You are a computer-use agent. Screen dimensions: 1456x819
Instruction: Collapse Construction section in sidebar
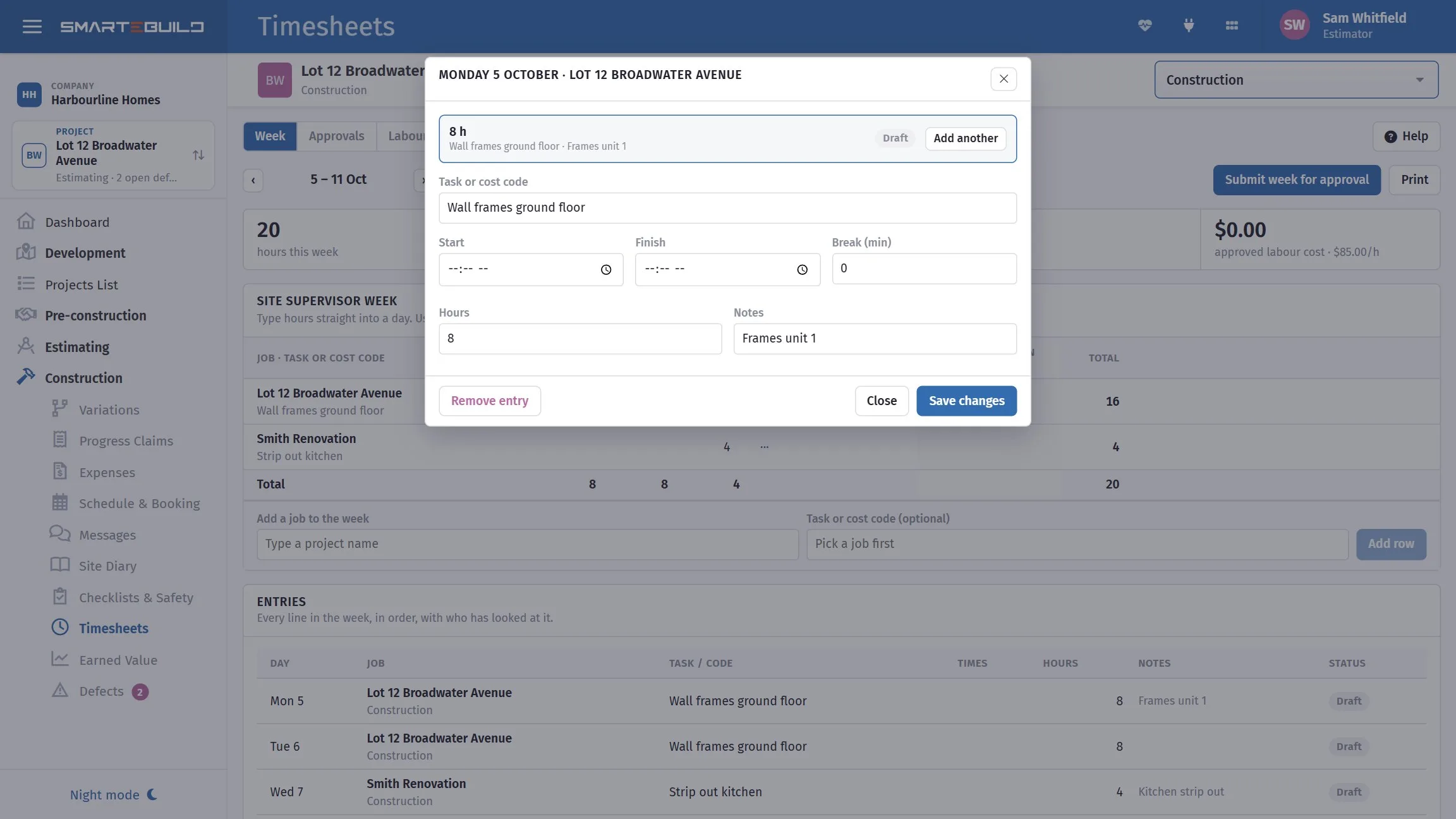click(x=83, y=379)
